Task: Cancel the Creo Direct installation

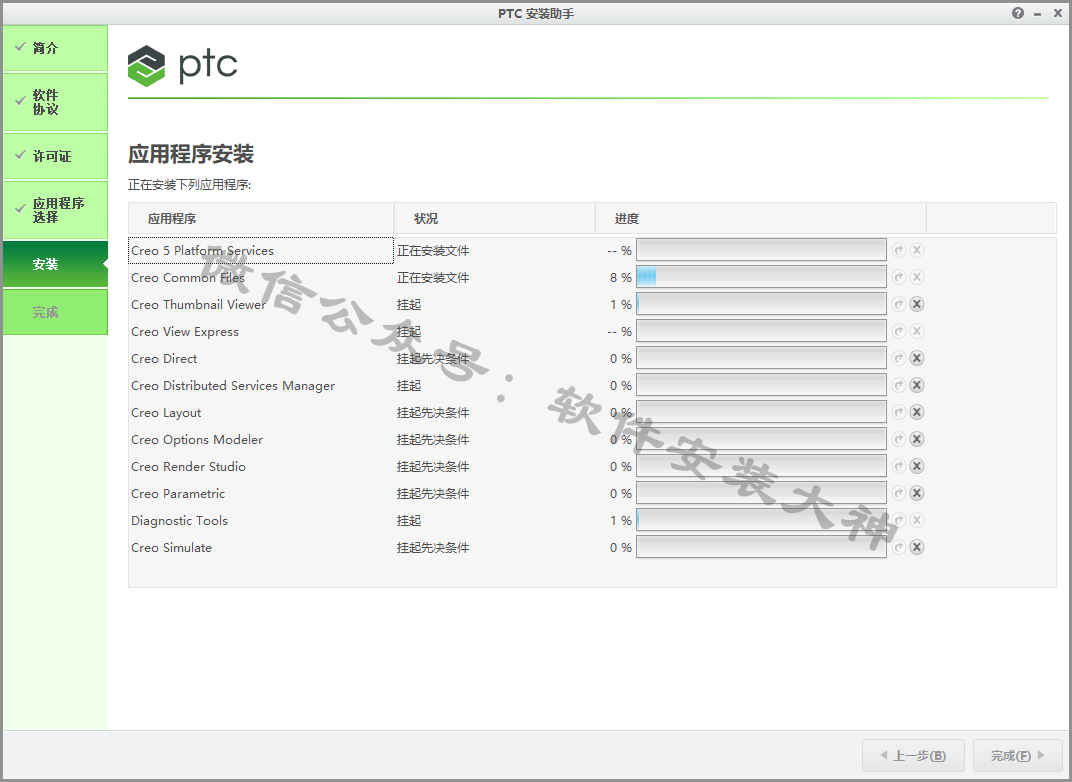Action: (x=917, y=358)
